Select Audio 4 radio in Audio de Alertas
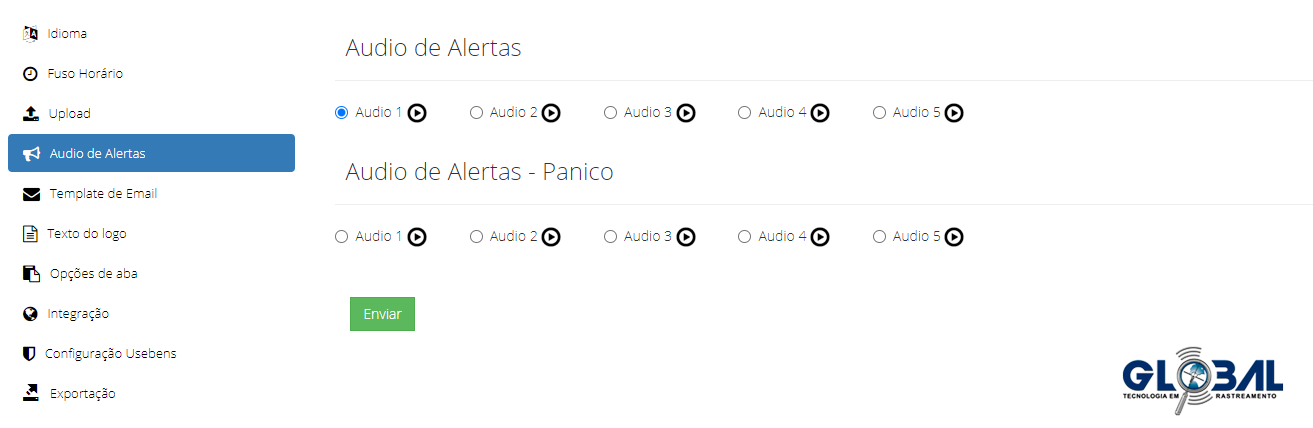1313x428 pixels. [745, 113]
